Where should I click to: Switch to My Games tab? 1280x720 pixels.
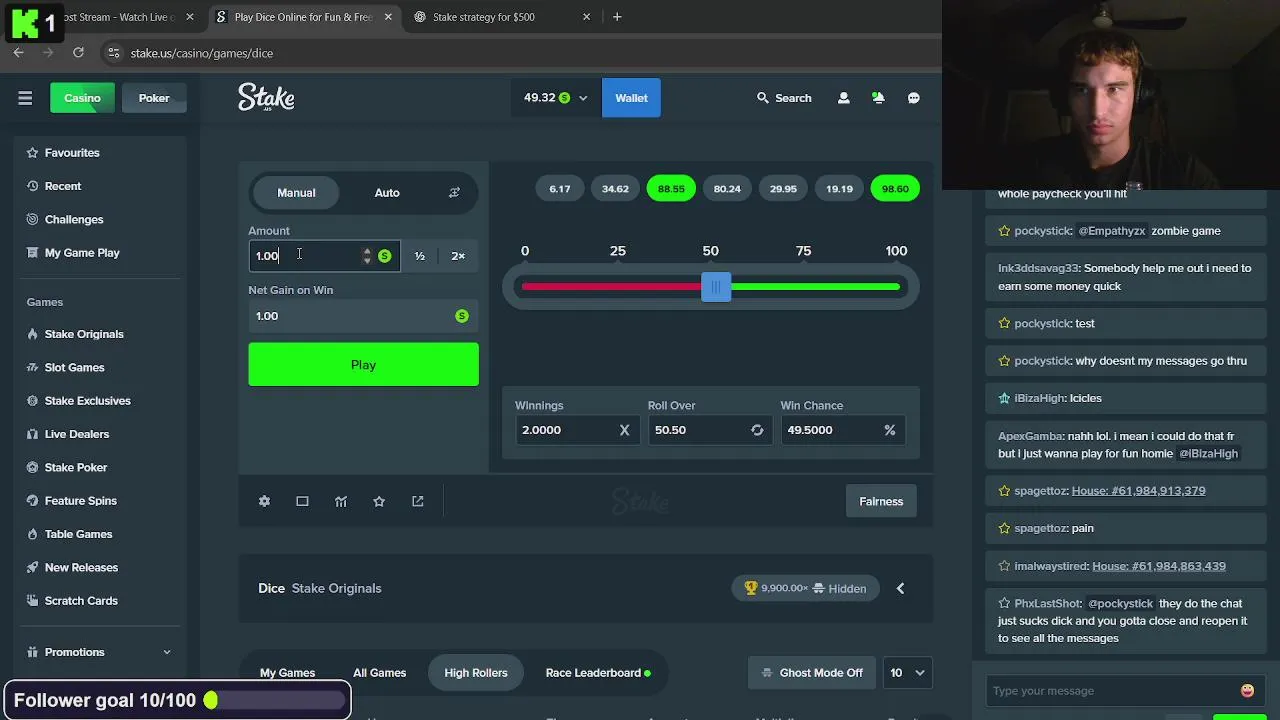[287, 673]
